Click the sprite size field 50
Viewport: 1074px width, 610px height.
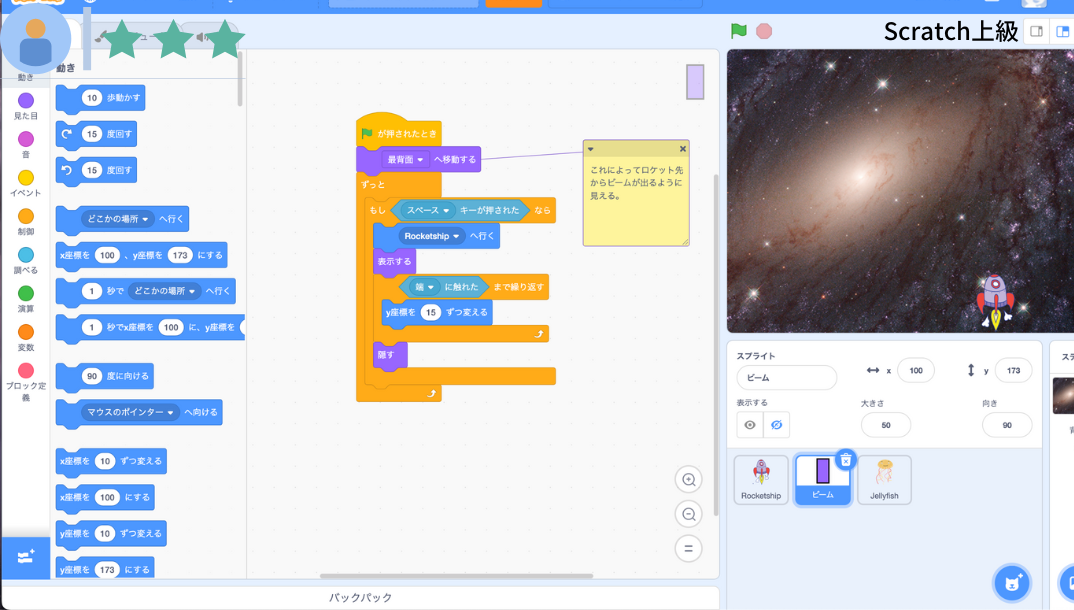(x=886, y=425)
